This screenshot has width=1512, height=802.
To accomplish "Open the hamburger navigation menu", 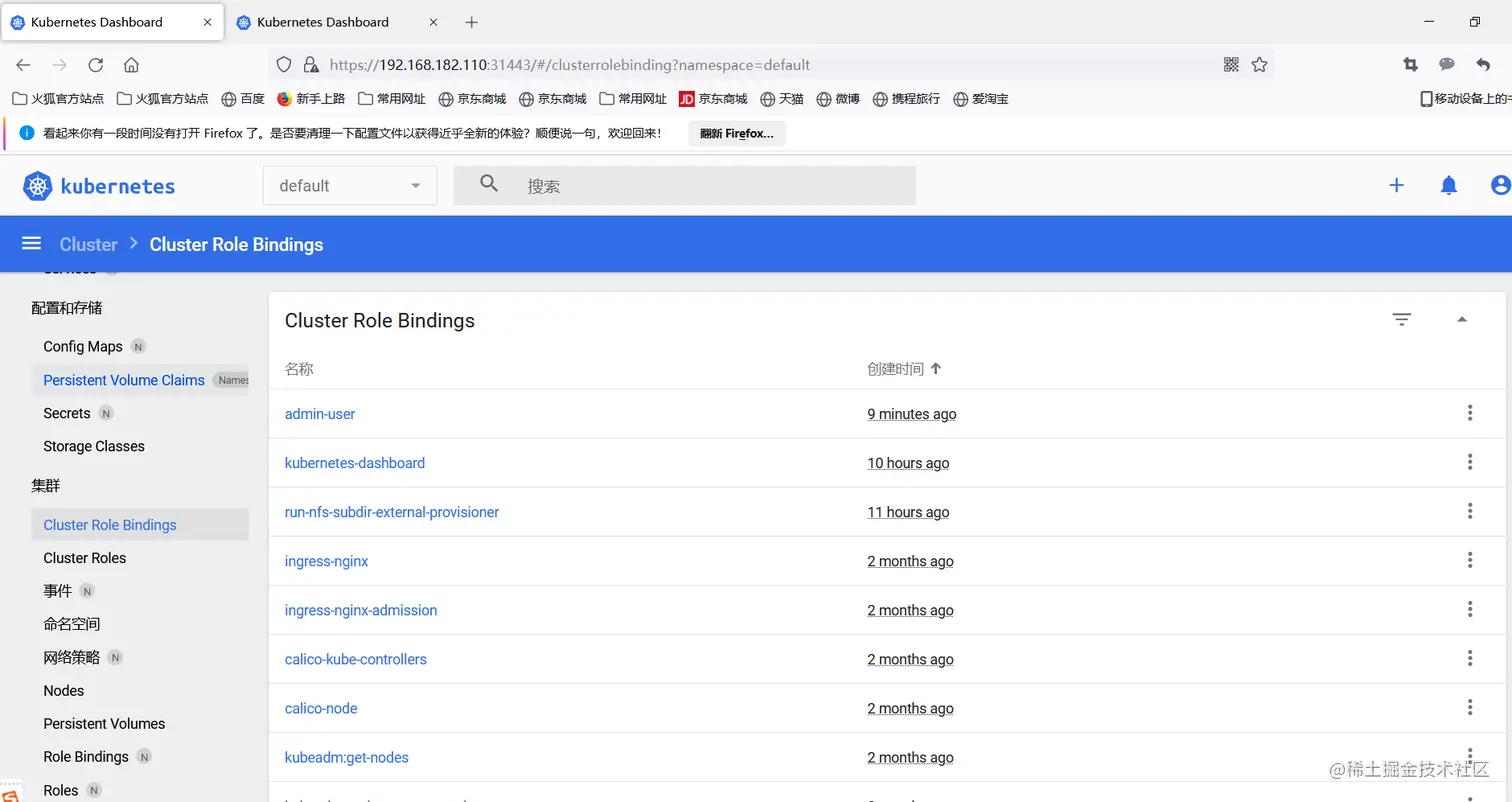I will pyautogui.click(x=32, y=244).
